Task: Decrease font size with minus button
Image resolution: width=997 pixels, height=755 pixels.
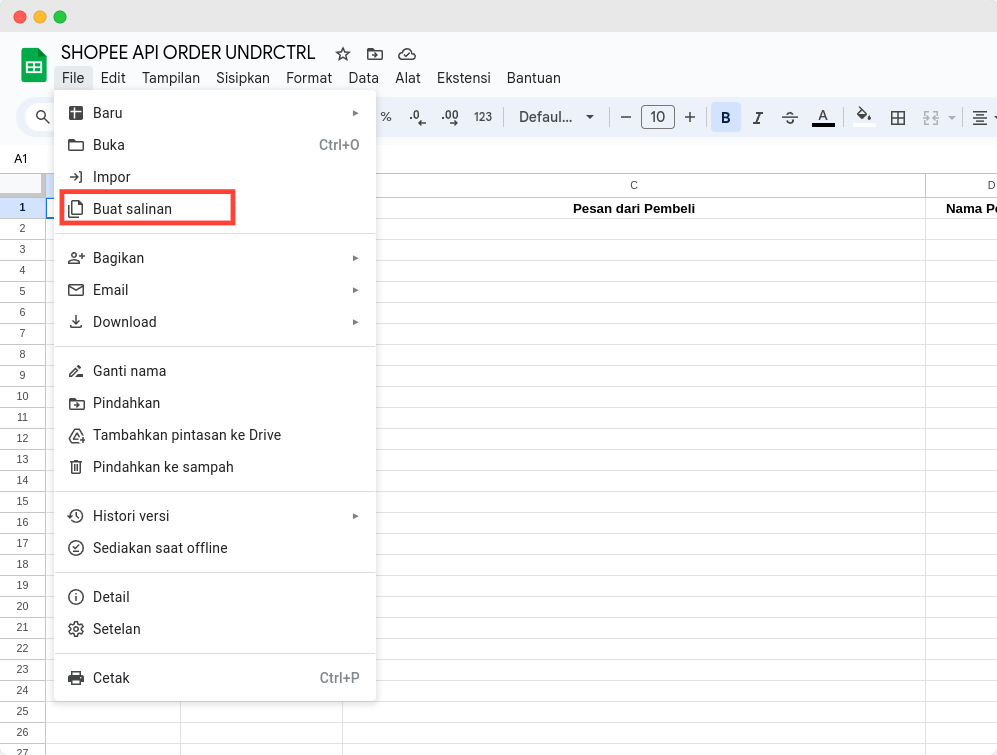Action: coord(626,117)
